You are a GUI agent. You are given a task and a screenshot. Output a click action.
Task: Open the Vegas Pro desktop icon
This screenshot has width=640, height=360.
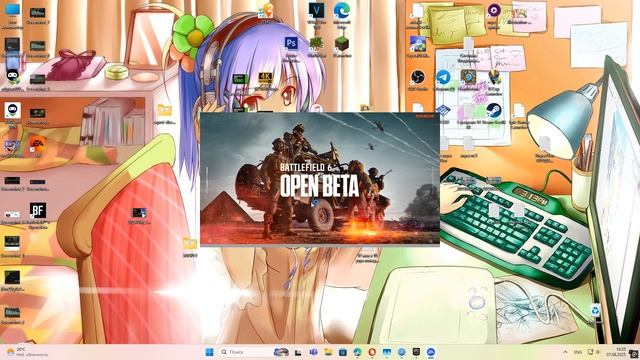[x=316, y=10]
